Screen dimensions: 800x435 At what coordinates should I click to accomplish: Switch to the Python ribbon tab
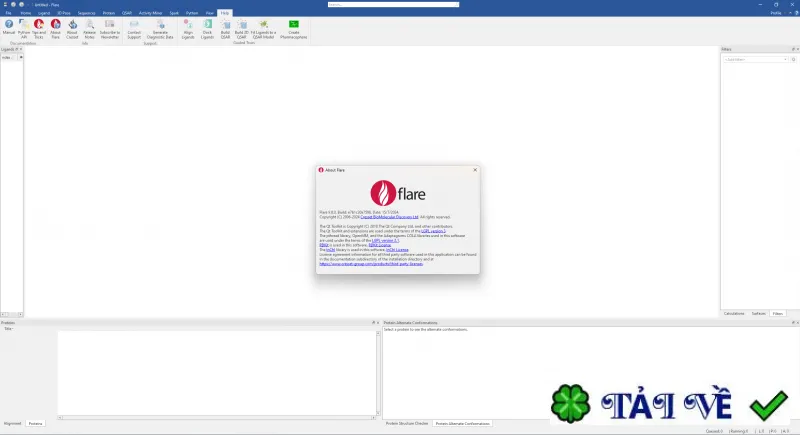coord(192,13)
